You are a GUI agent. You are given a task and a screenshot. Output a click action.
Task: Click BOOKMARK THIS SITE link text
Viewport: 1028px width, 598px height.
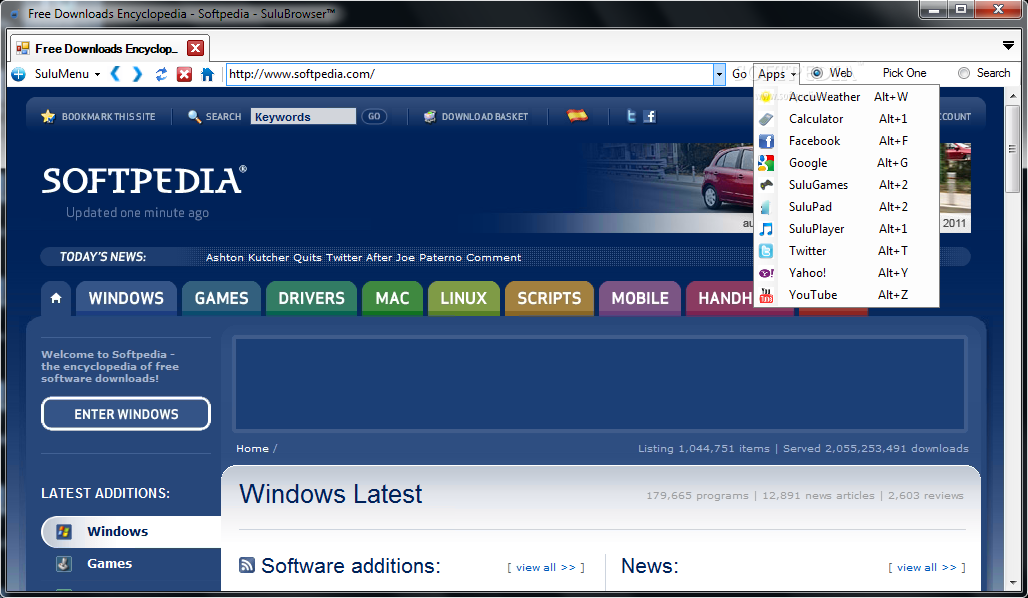(x=108, y=117)
